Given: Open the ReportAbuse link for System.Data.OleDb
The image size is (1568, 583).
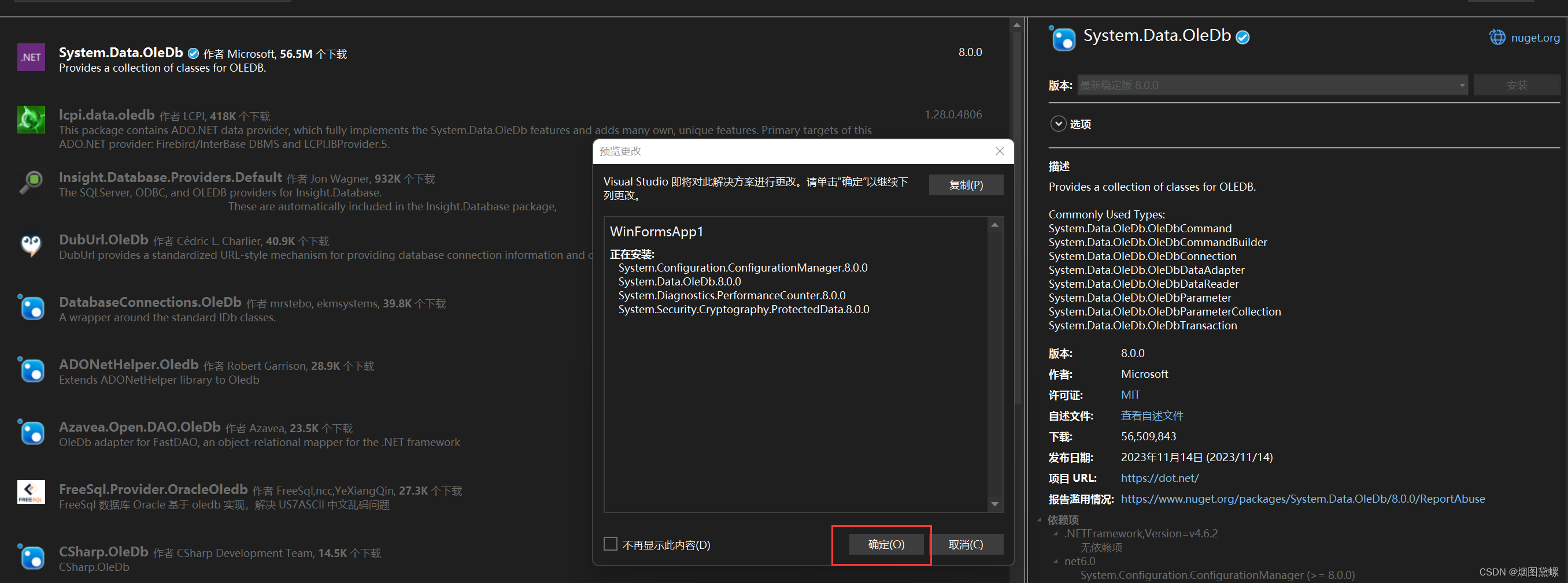Looking at the screenshot, I should click(x=1303, y=499).
